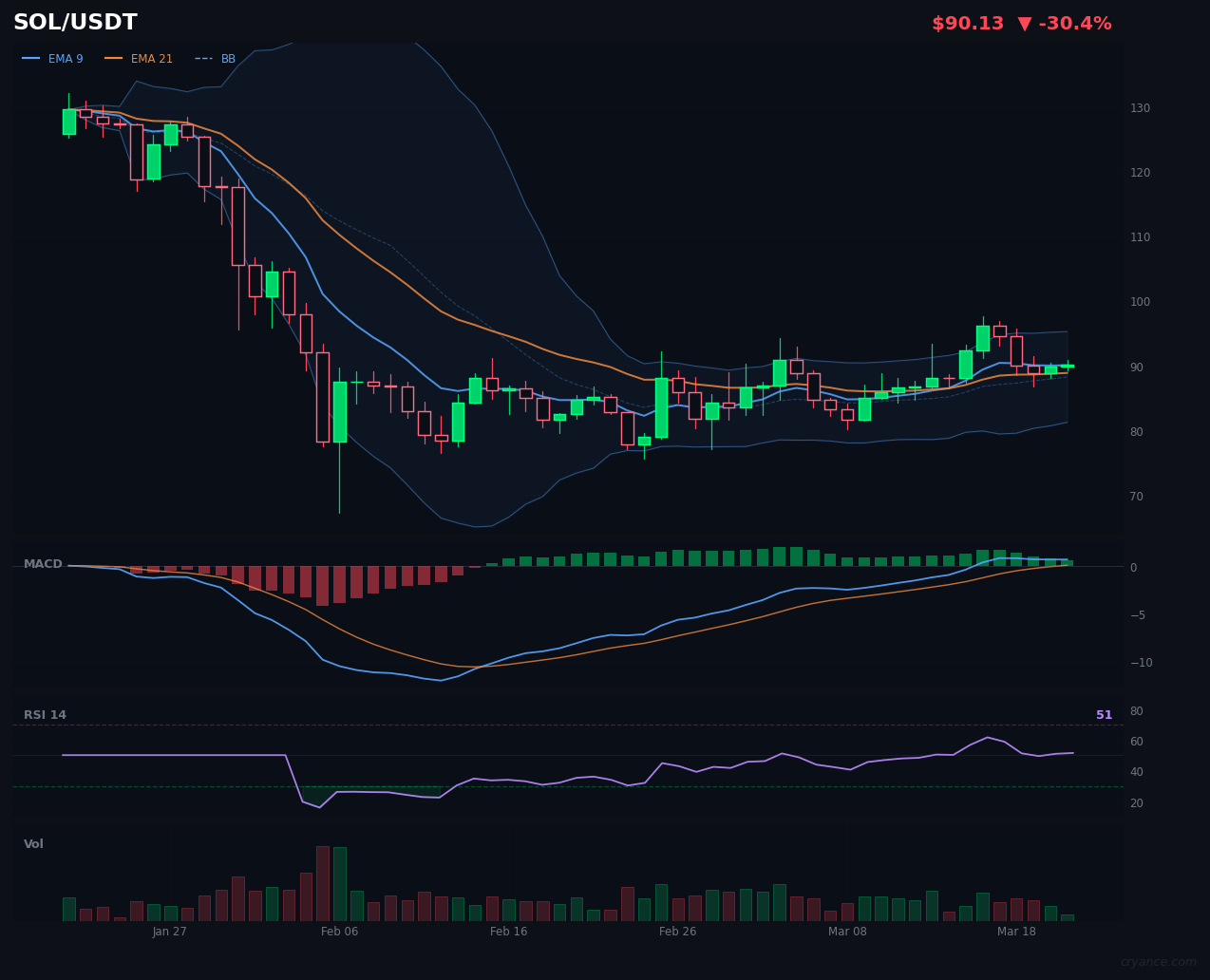Select the Mar 18 date axis label
This screenshot has height=980, width=1210.
[1016, 932]
